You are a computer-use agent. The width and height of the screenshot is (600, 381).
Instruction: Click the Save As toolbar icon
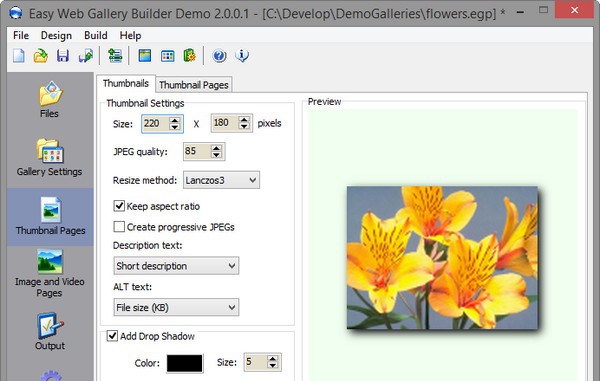[x=86, y=56]
